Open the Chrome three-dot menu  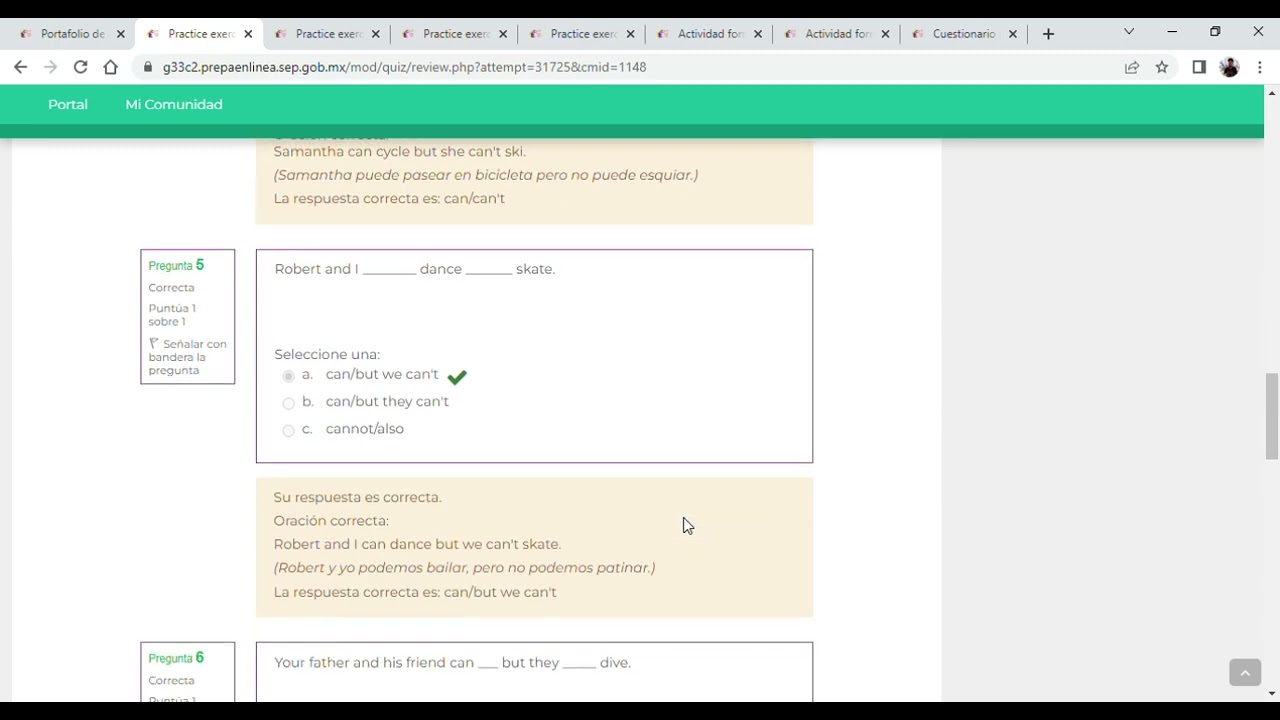click(x=1260, y=67)
